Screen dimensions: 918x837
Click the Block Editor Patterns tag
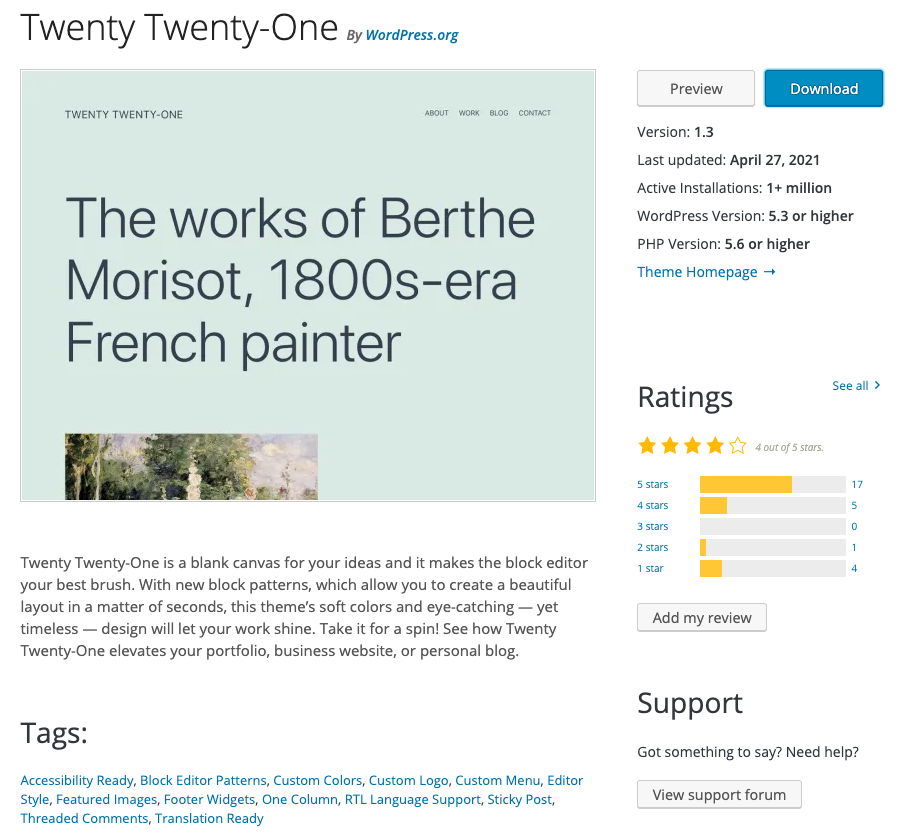click(x=203, y=780)
